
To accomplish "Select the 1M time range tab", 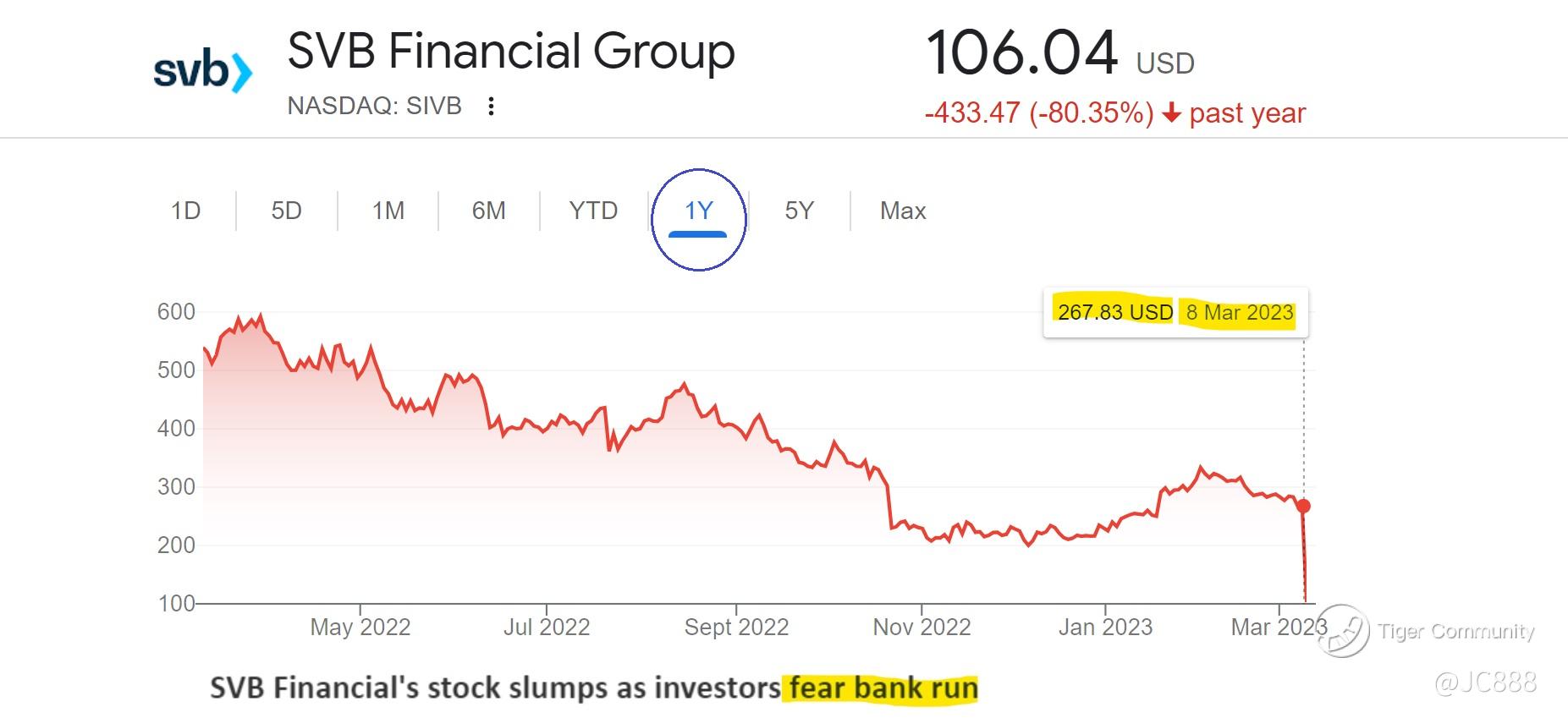I will [x=388, y=211].
